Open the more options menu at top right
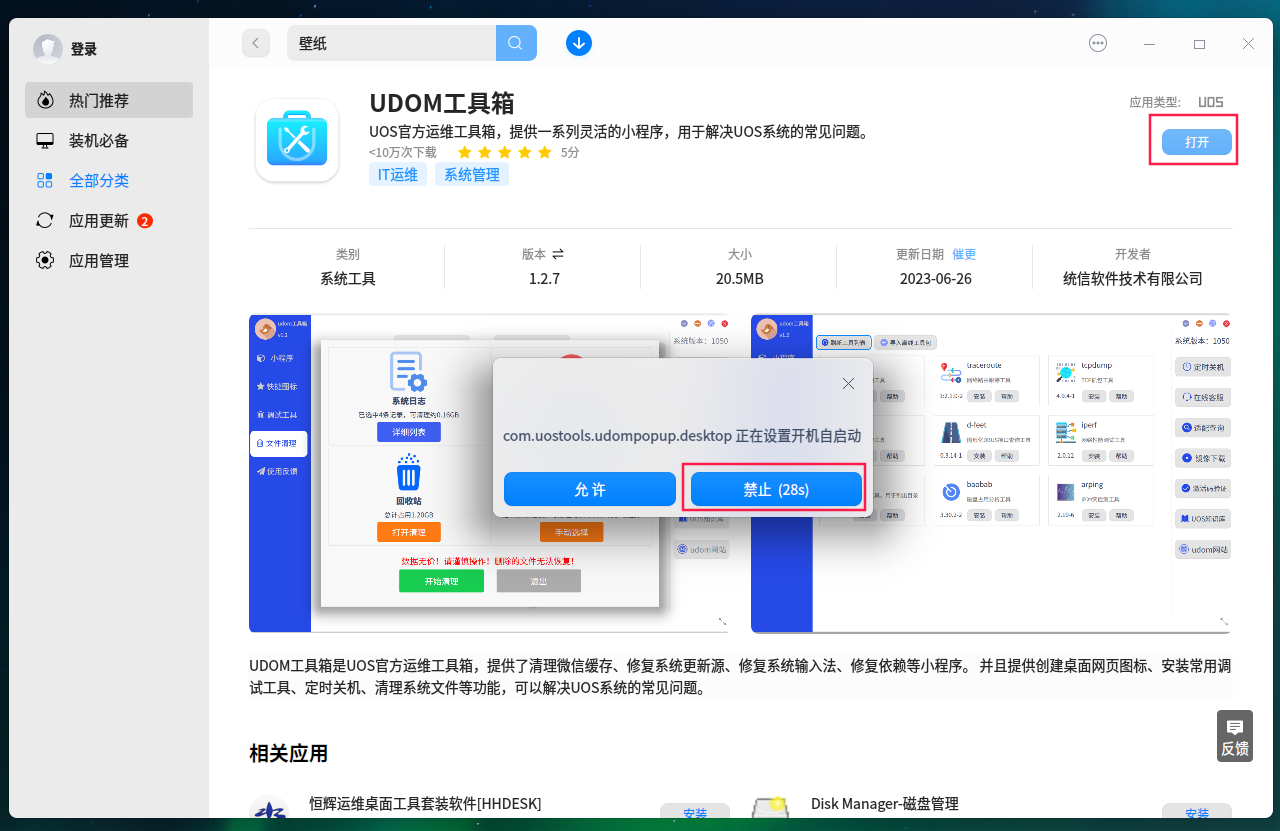The height and width of the screenshot is (831, 1280). coord(1097,43)
